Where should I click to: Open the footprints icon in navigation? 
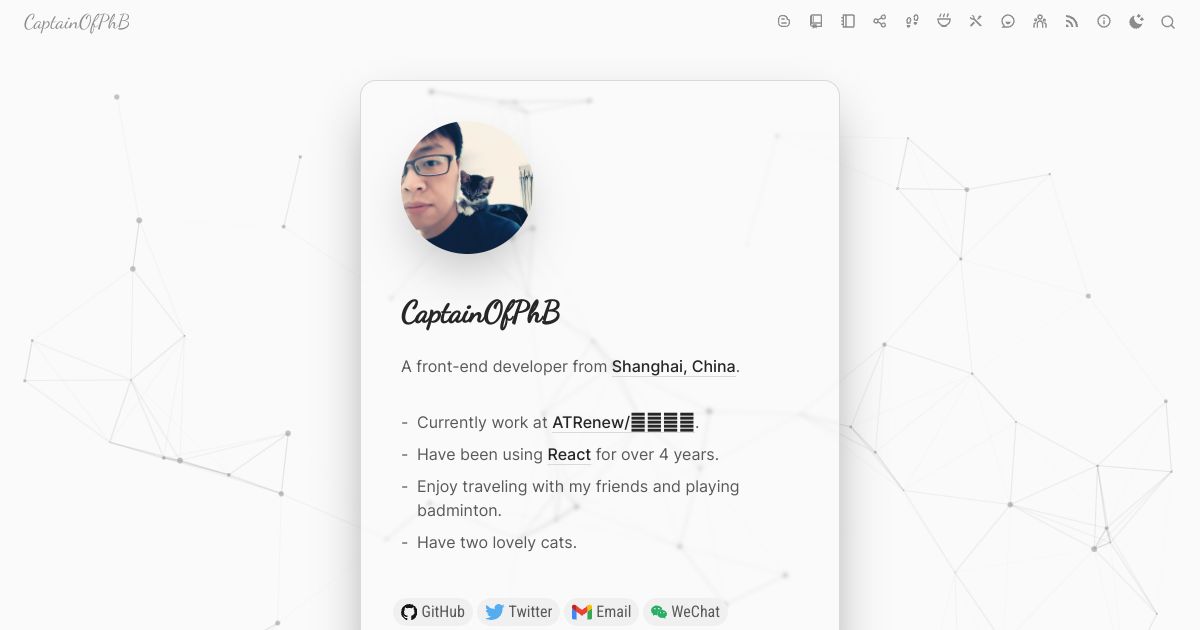[x=912, y=21]
